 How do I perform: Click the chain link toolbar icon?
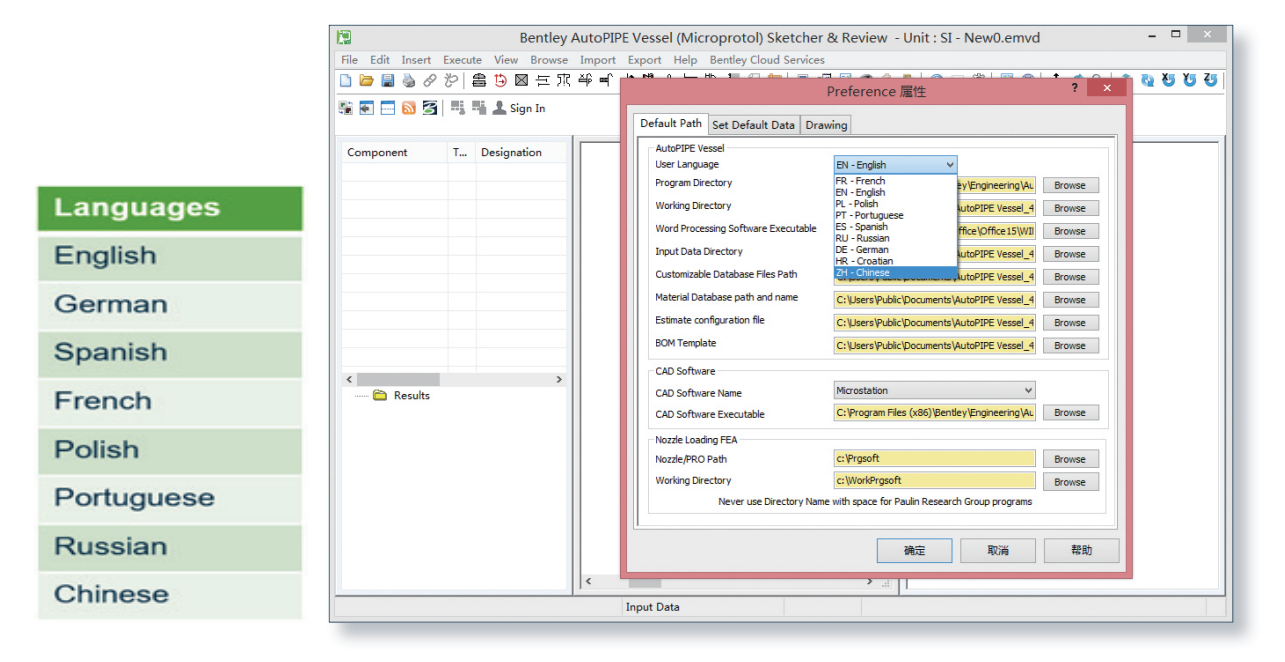[430, 80]
